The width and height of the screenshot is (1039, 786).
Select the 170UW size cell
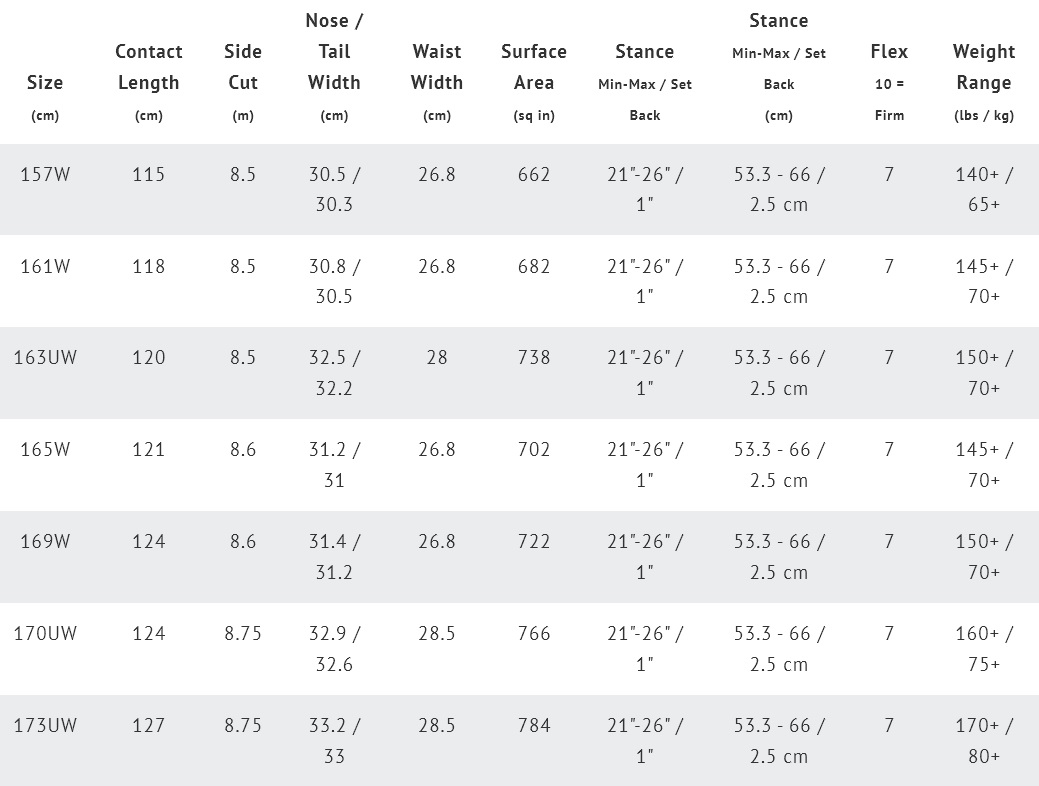tap(45, 634)
